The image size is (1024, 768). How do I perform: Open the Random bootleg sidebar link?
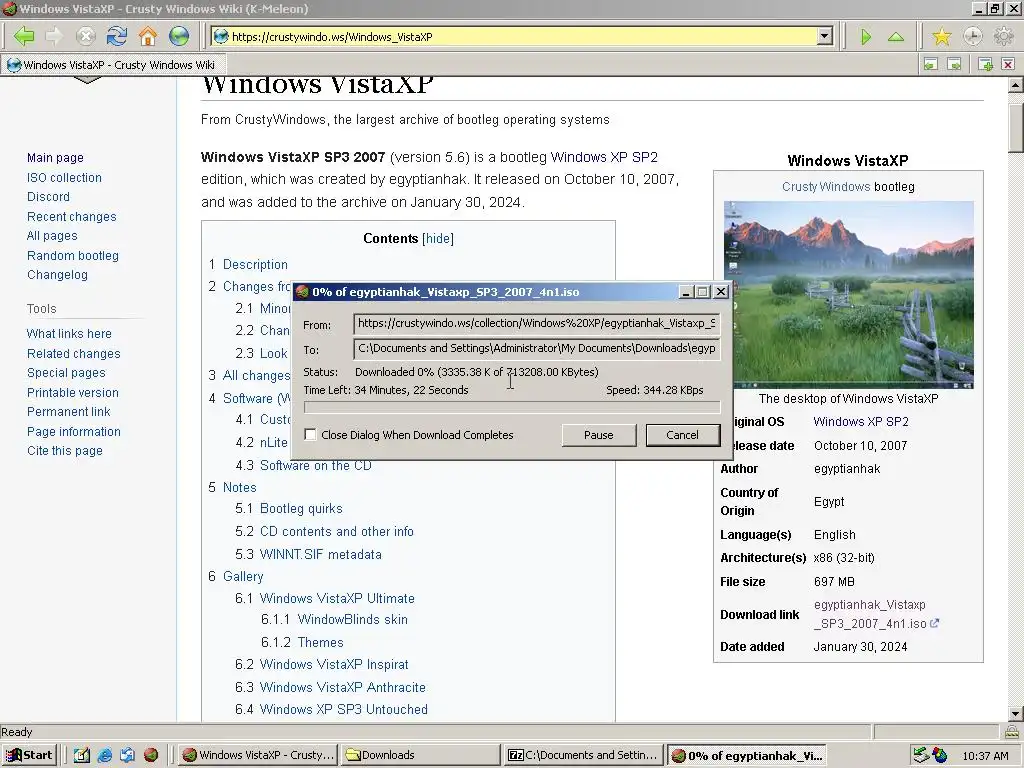(72, 255)
